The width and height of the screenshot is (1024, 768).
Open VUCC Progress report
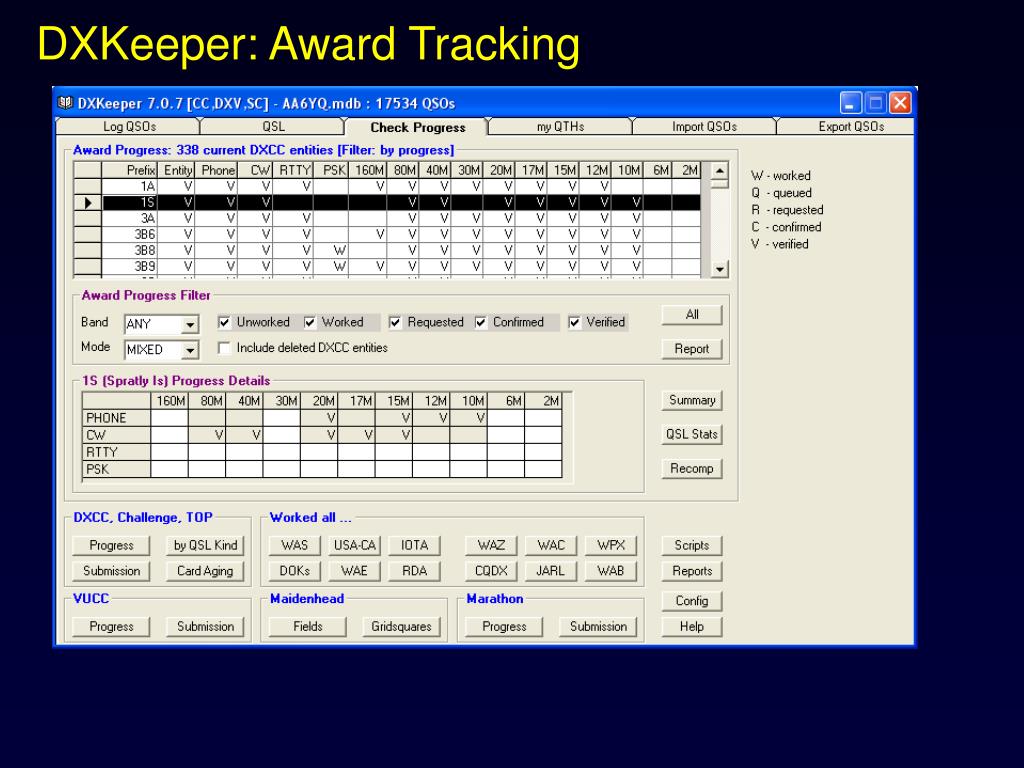pos(111,626)
